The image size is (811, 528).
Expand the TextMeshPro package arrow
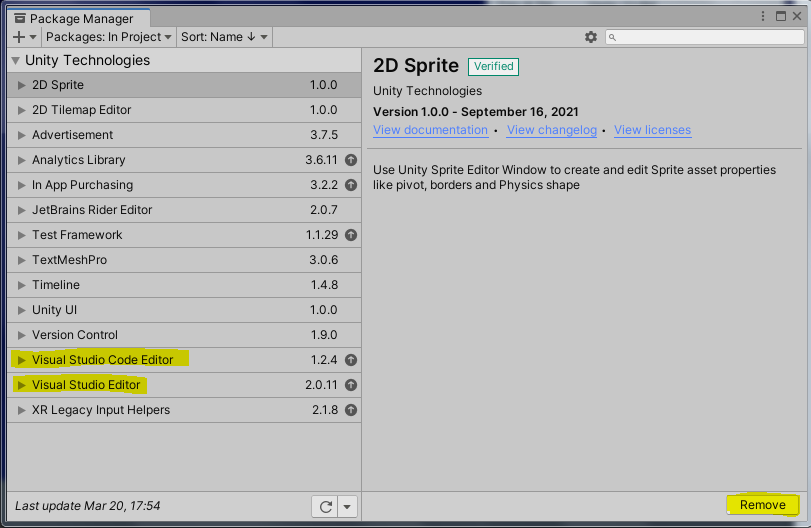coord(21,260)
